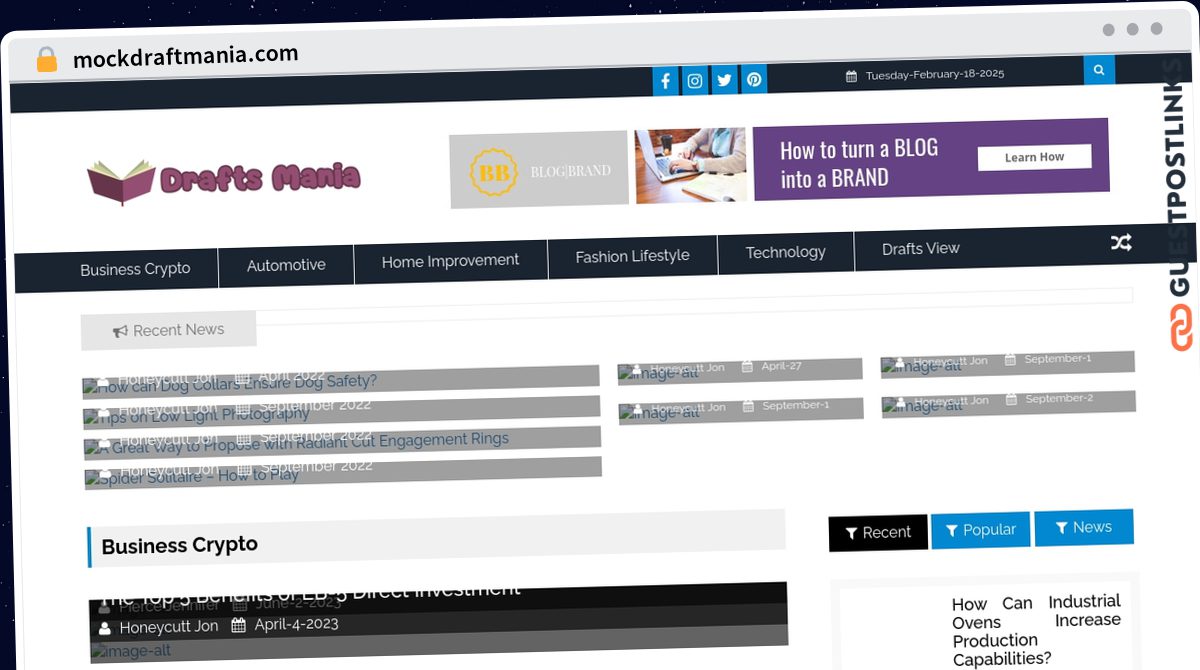1200x670 pixels.
Task: Click the April-27 post date
Action: (x=781, y=366)
